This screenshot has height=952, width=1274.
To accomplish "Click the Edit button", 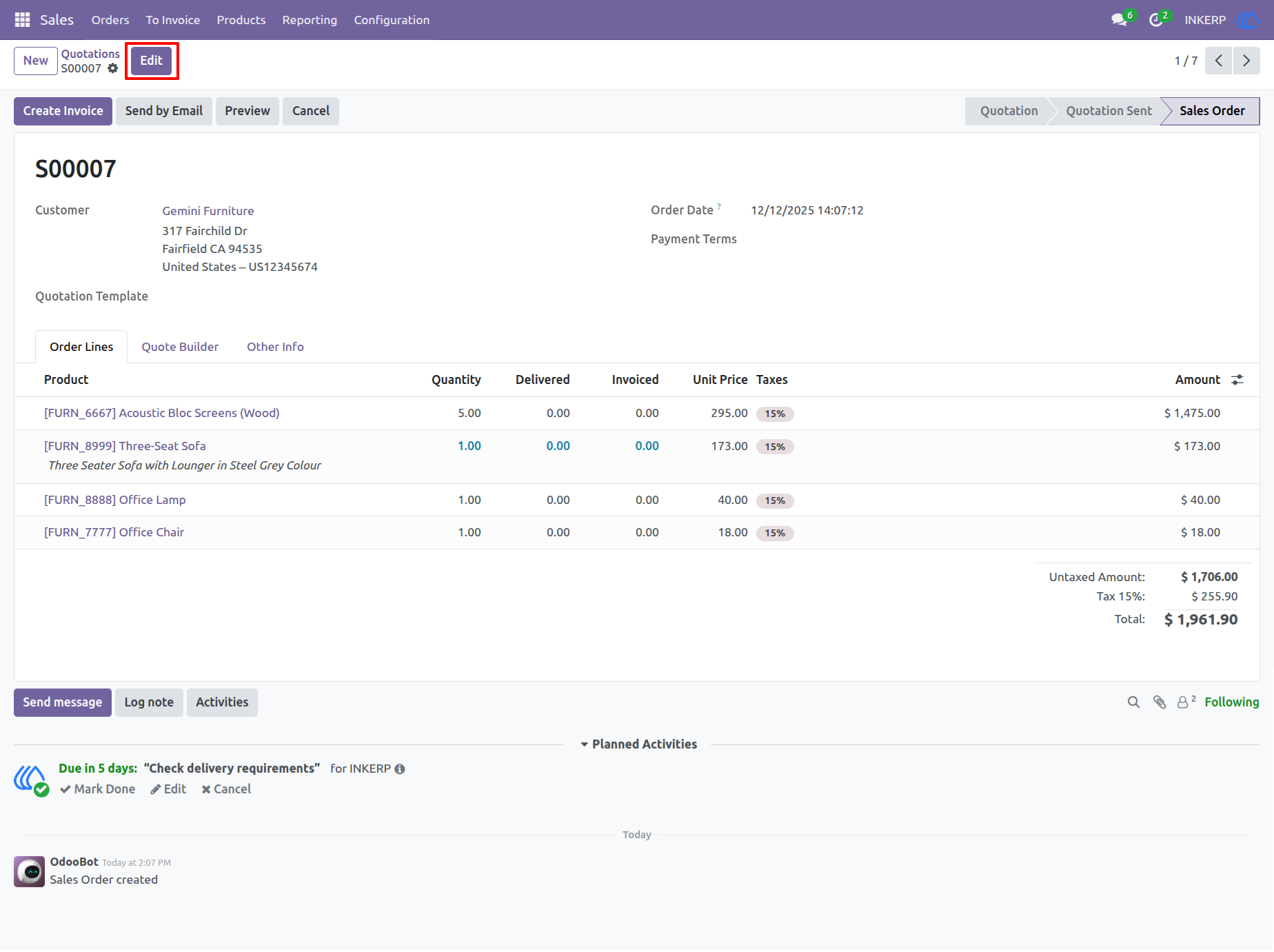I will pyautogui.click(x=151, y=61).
